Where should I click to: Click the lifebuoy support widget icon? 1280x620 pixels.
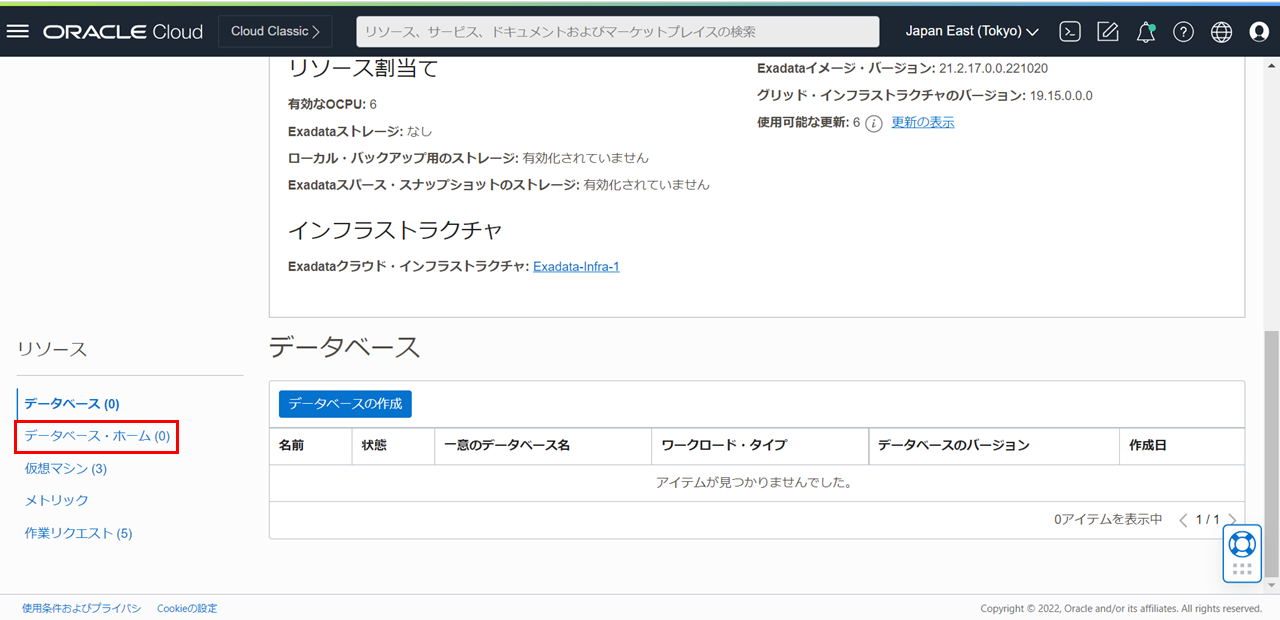[x=1242, y=544]
